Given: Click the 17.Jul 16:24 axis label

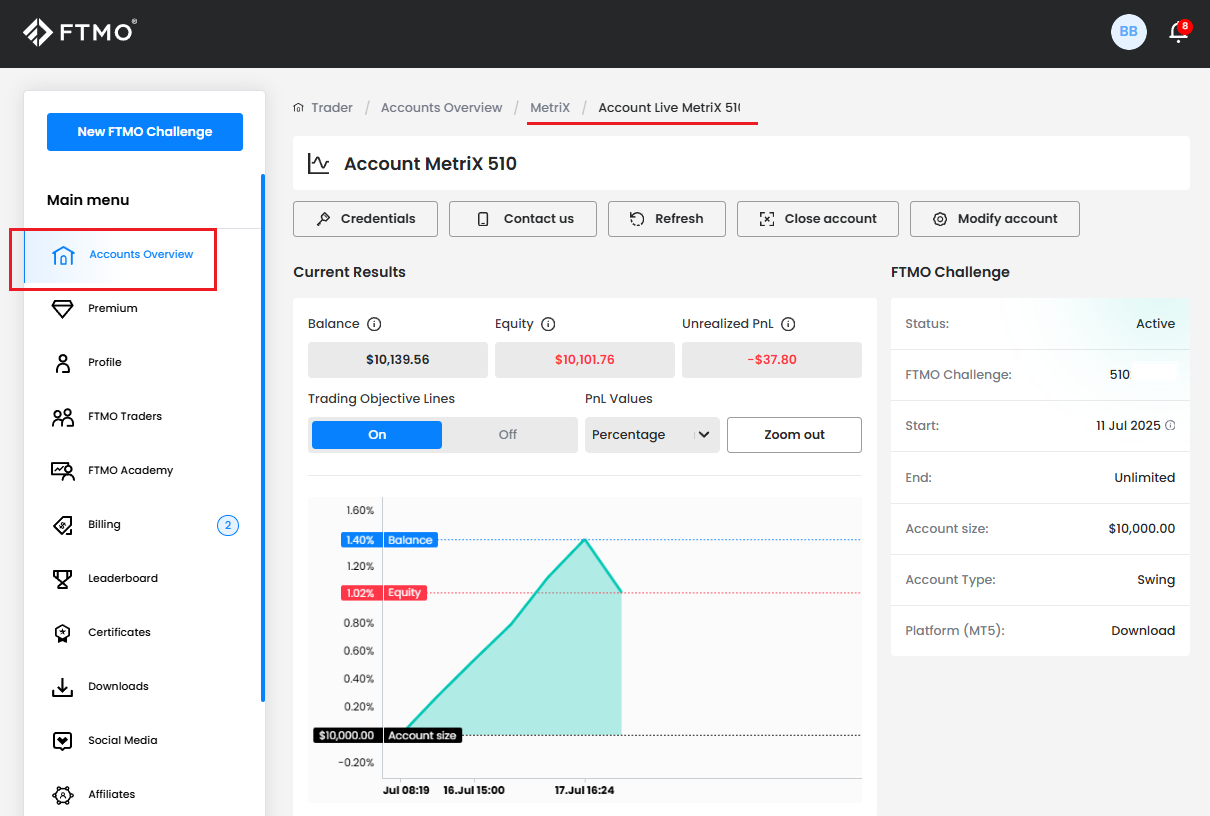Looking at the screenshot, I should [585, 790].
